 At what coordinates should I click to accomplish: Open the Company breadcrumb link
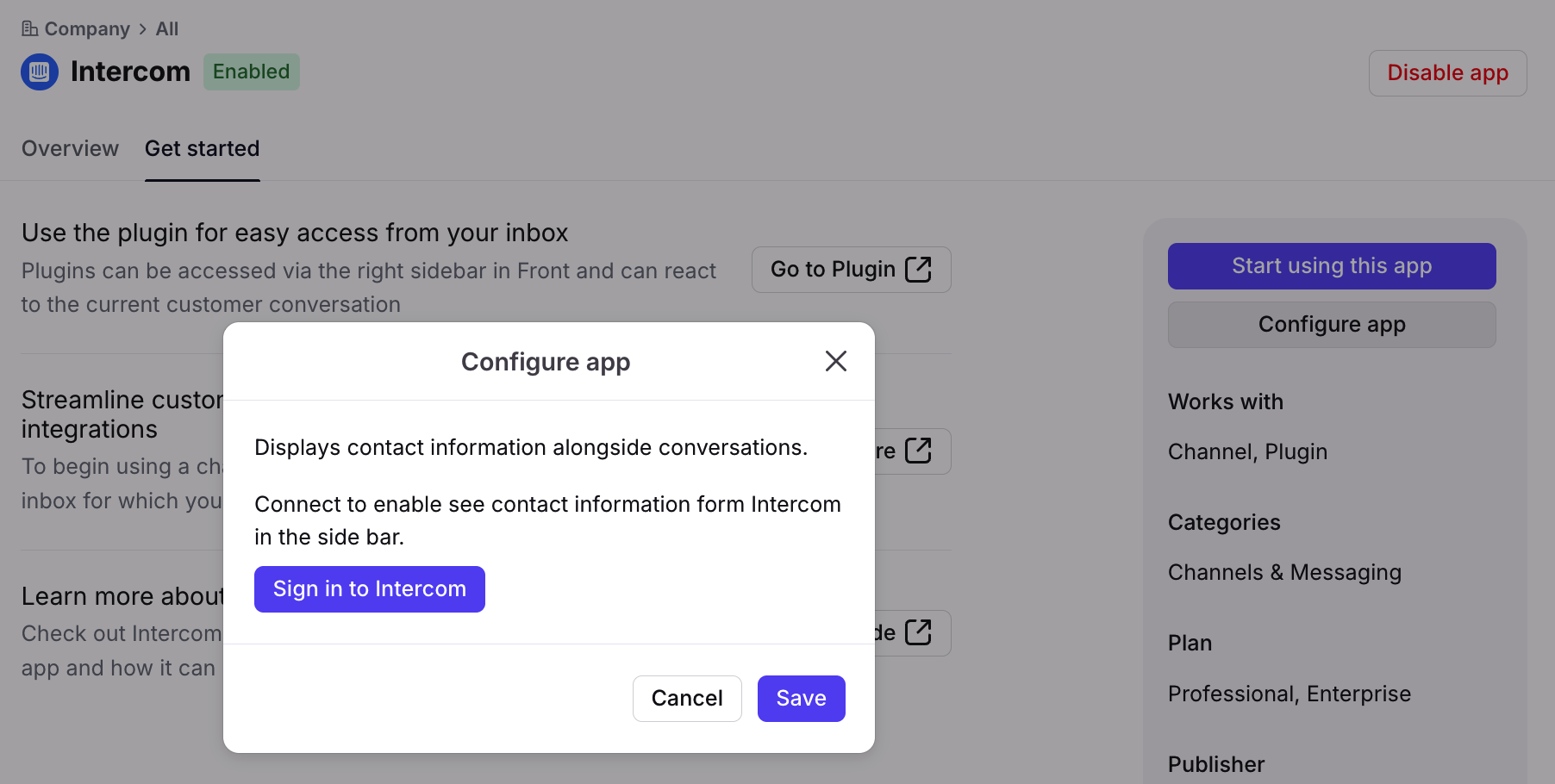pos(87,29)
